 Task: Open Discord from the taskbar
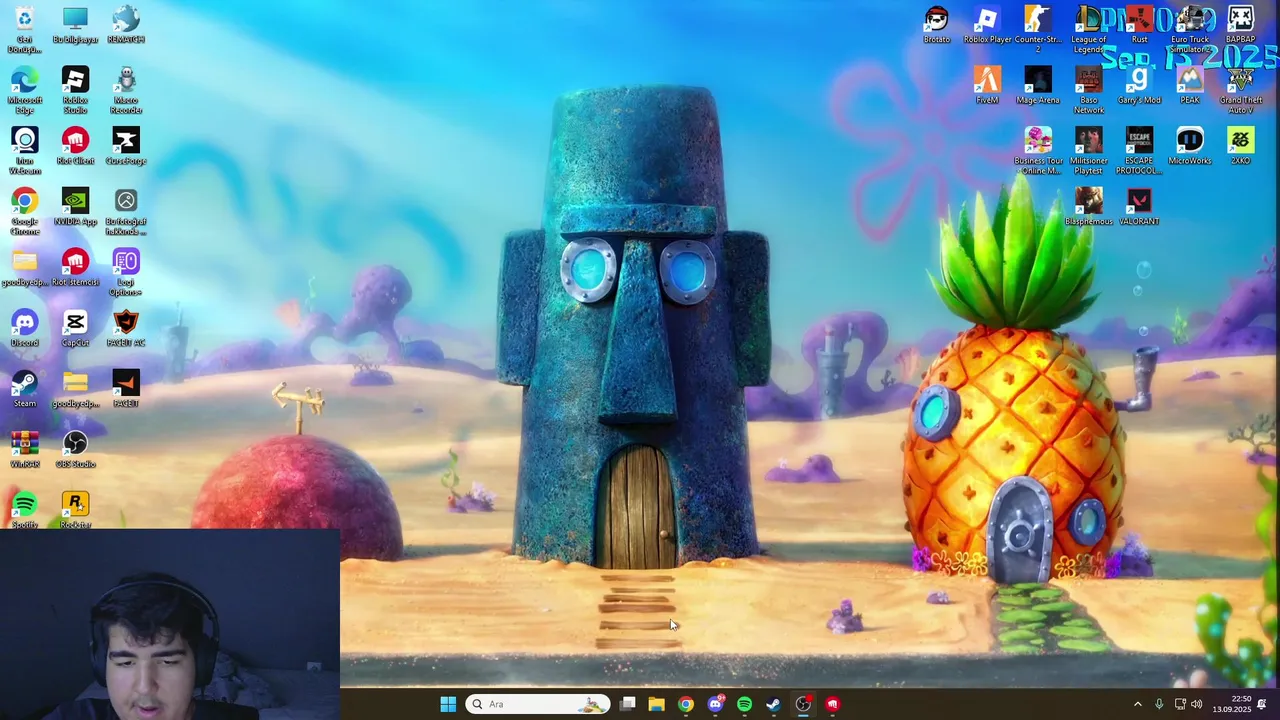[x=715, y=704]
